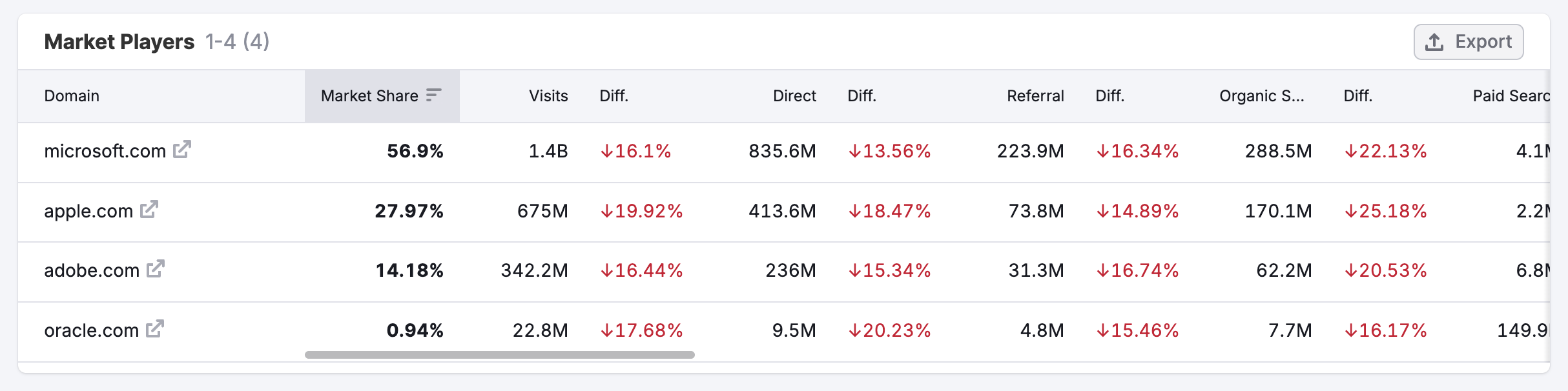Open adobe.com external link icon
The height and width of the screenshot is (391, 1568).
[x=156, y=269]
